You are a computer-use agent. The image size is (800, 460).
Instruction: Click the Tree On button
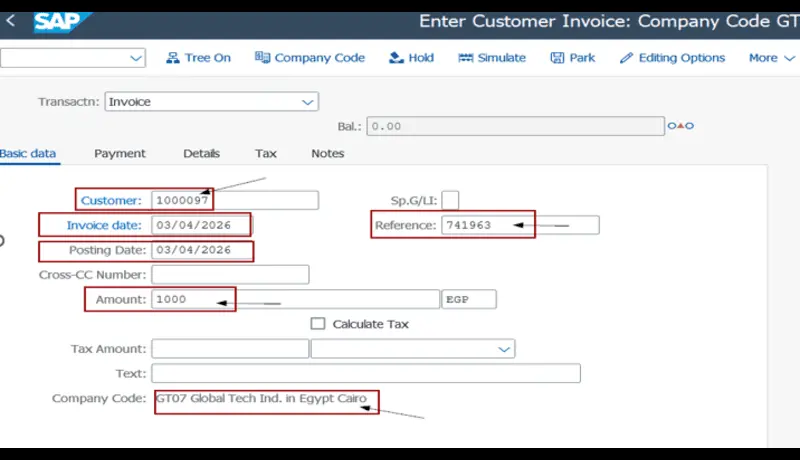198,58
